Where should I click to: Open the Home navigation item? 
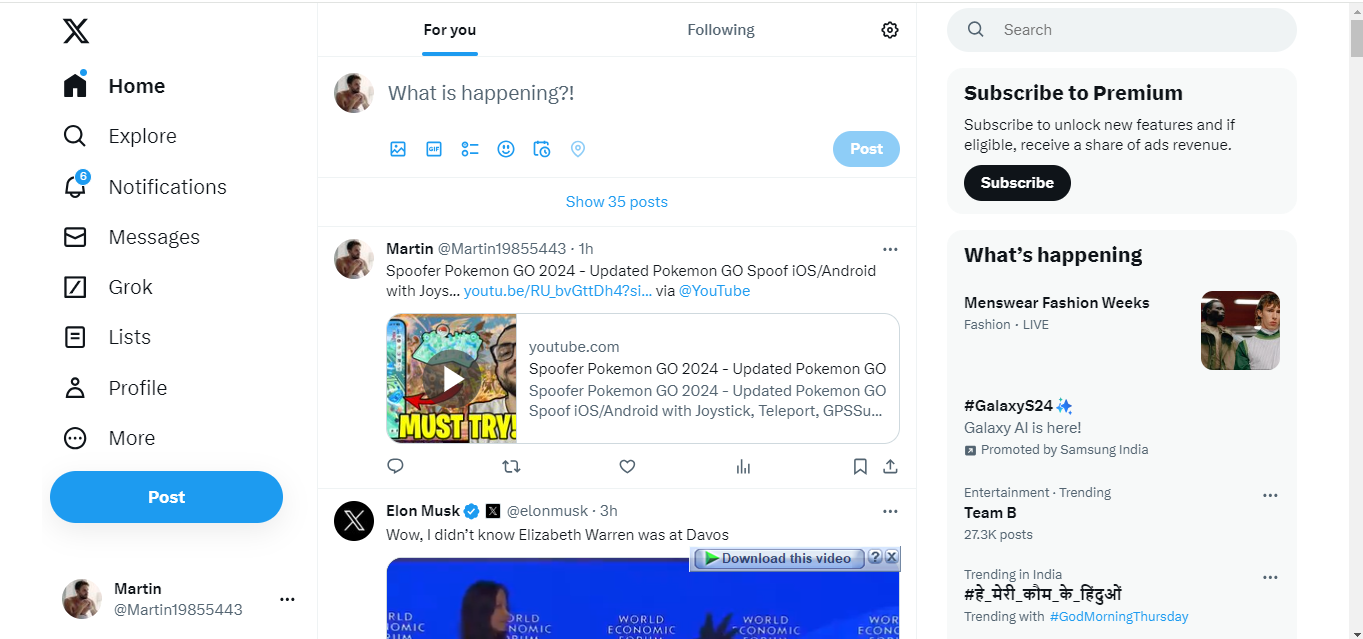click(x=114, y=86)
